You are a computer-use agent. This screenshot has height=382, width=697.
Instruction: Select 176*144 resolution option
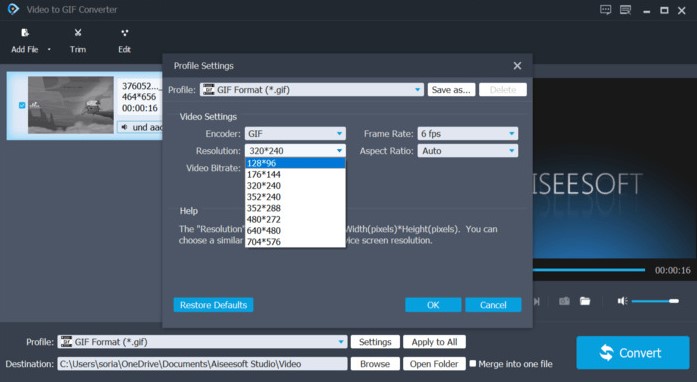click(295, 174)
